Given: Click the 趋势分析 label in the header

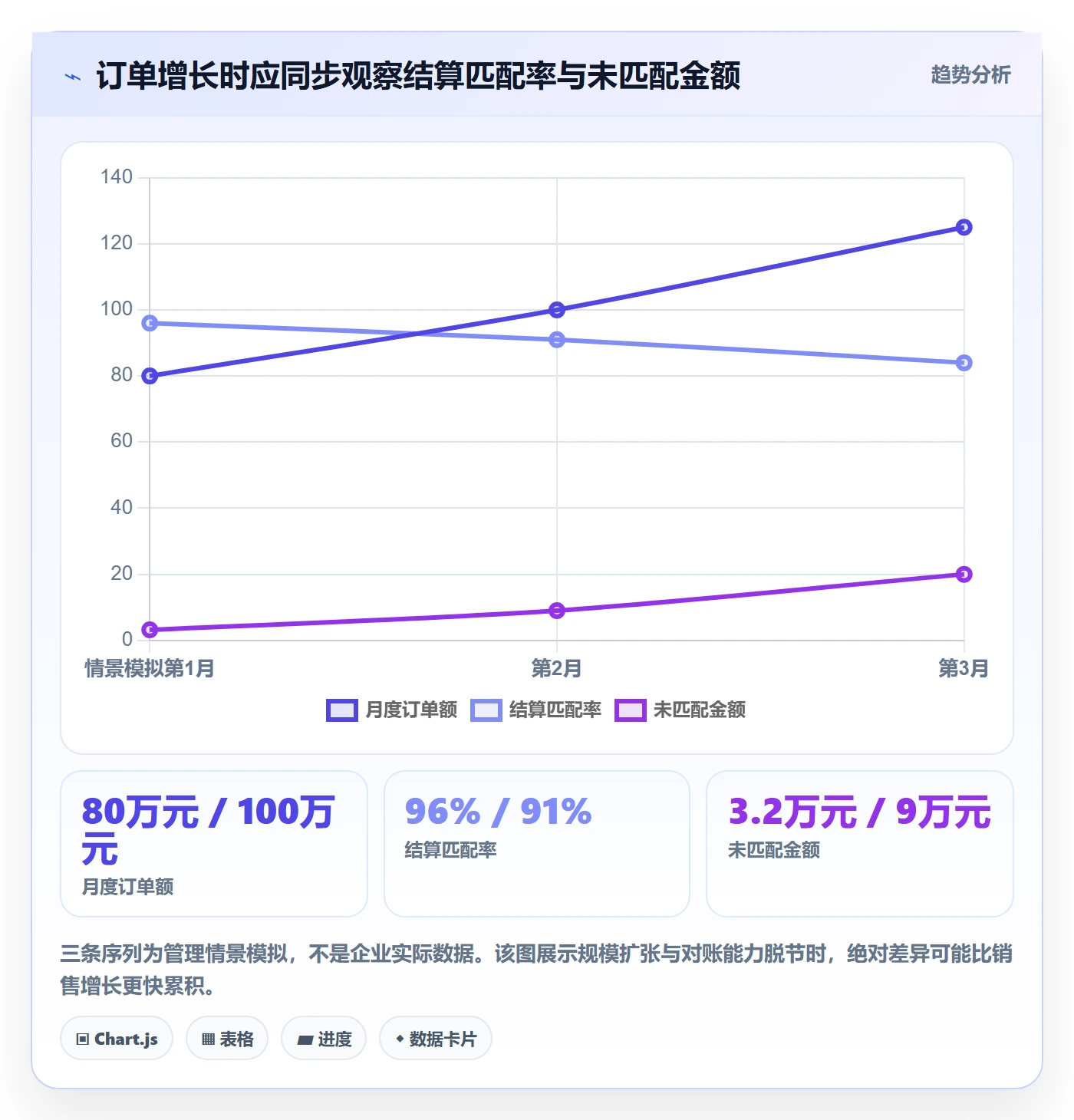Looking at the screenshot, I should 971,75.
